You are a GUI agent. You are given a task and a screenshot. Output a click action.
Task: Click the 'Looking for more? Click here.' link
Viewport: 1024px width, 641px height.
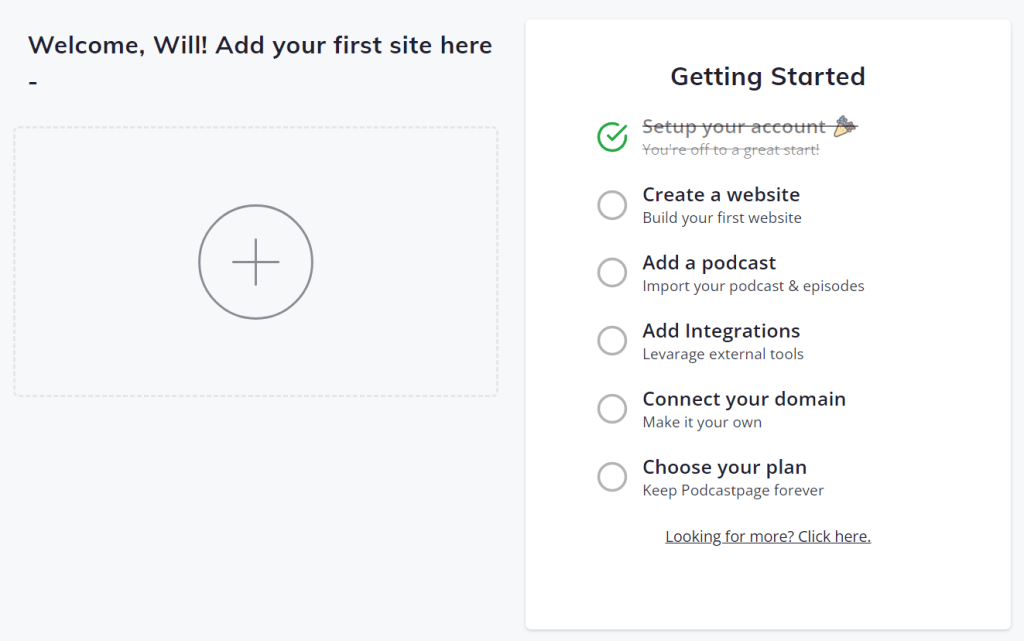point(767,535)
